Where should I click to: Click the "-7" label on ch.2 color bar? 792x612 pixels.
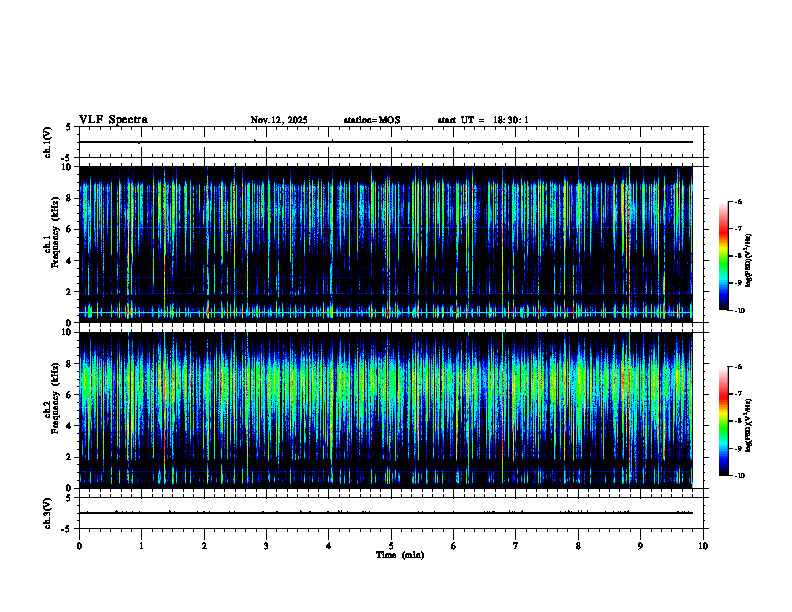pos(738,394)
